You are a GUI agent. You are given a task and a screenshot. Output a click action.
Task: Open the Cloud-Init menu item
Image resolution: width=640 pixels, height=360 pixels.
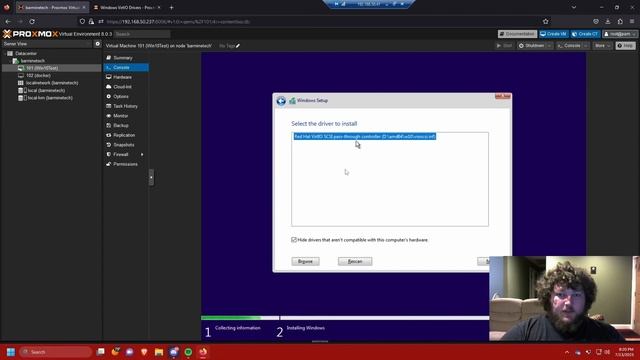pyautogui.click(x=126, y=87)
